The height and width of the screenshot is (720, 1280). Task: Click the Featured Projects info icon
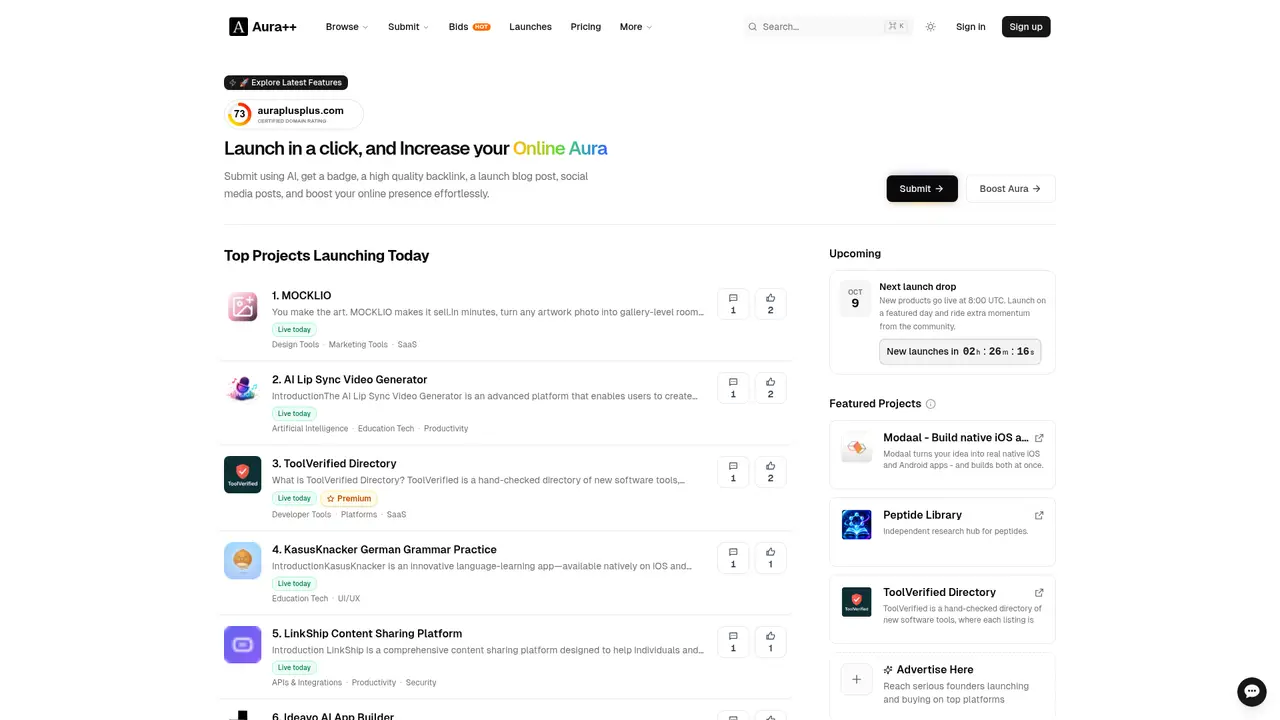pos(931,404)
